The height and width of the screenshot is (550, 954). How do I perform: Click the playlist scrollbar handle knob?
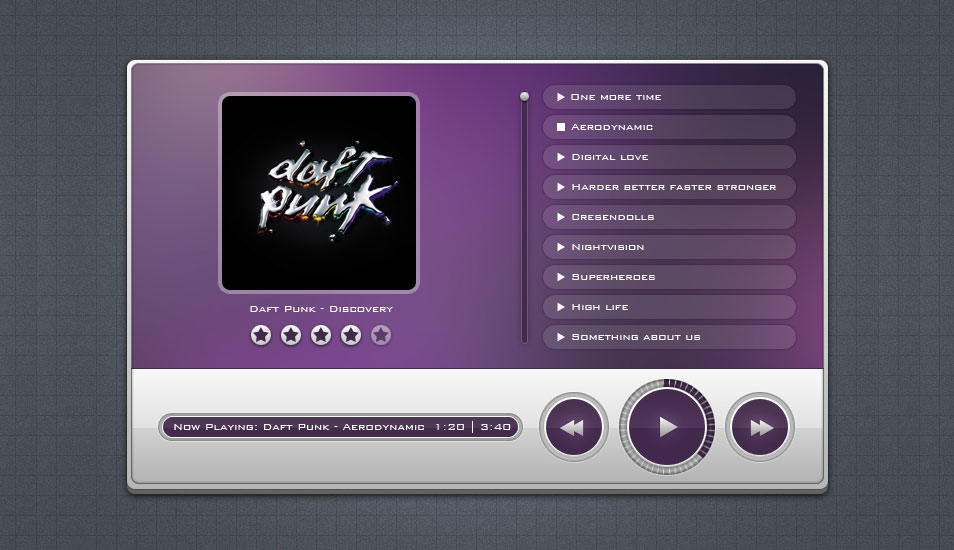click(524, 96)
